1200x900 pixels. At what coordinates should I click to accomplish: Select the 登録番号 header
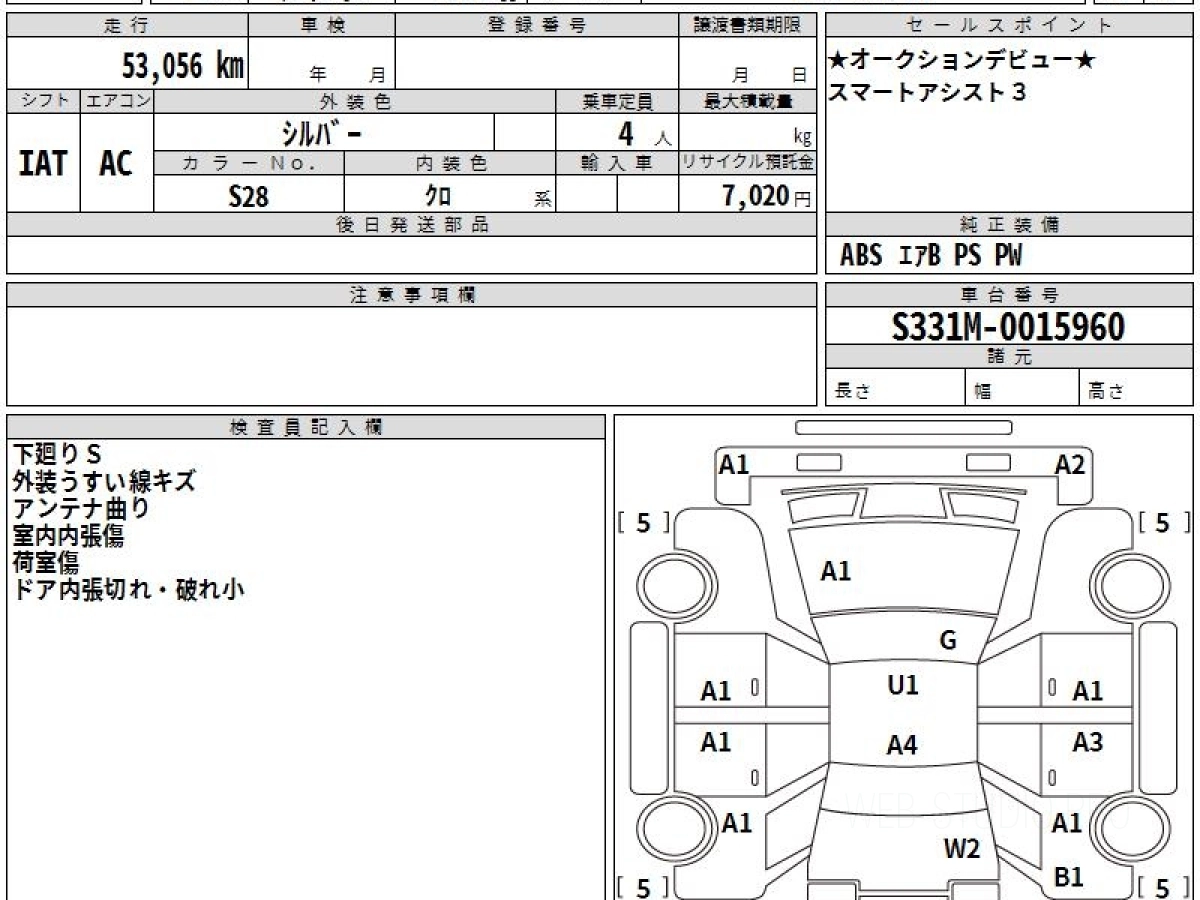[x=537, y=26]
